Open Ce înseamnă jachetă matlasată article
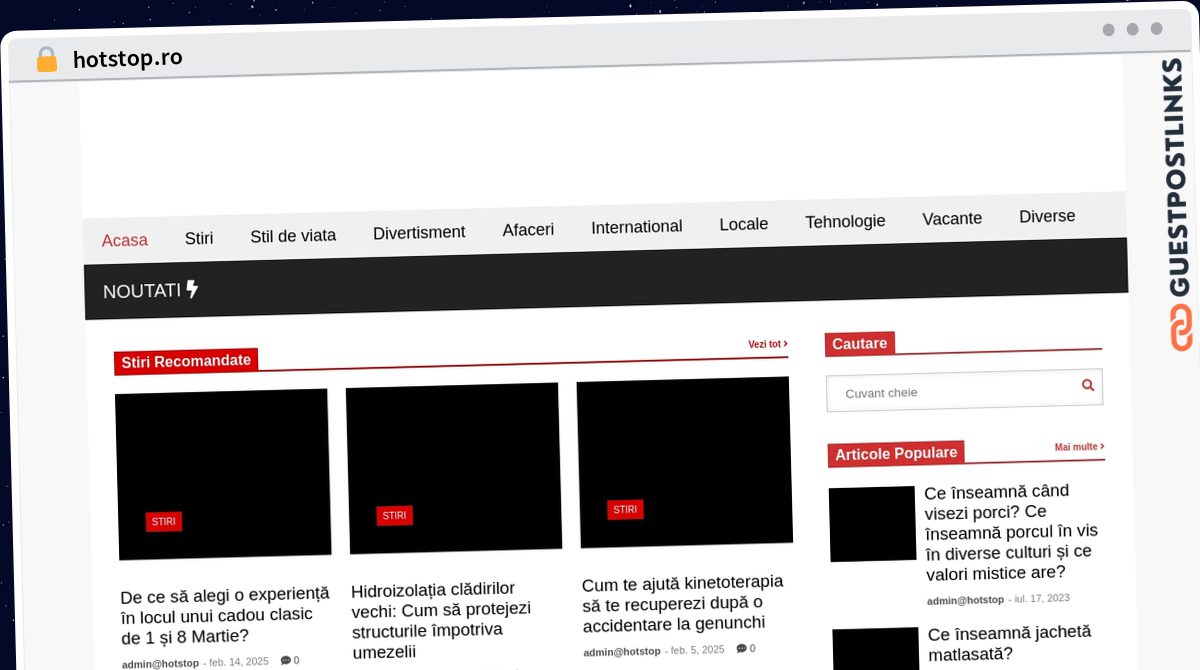The width and height of the screenshot is (1200, 670). point(1009,644)
